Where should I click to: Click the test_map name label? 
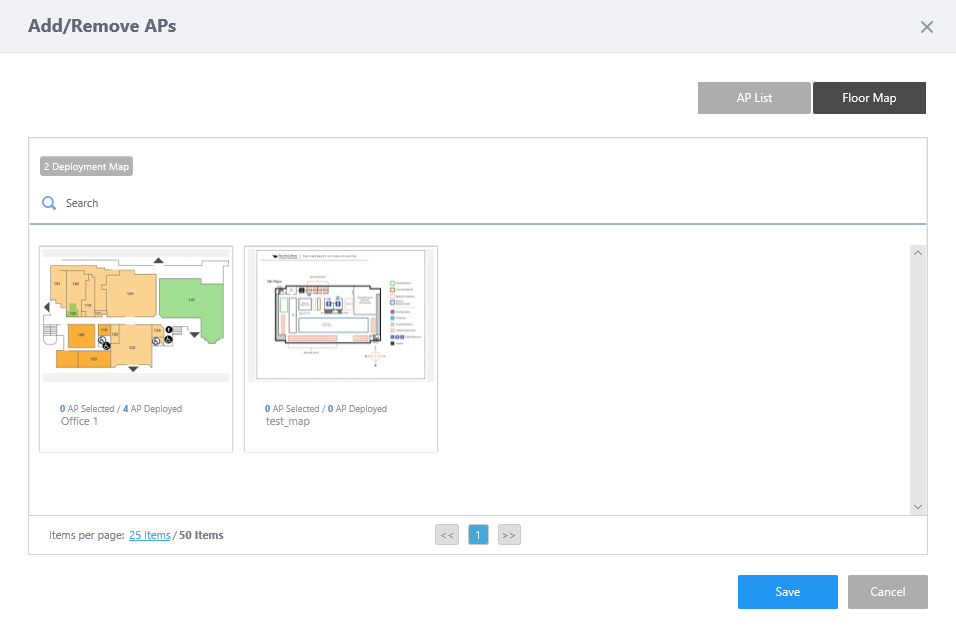pyautogui.click(x=287, y=421)
